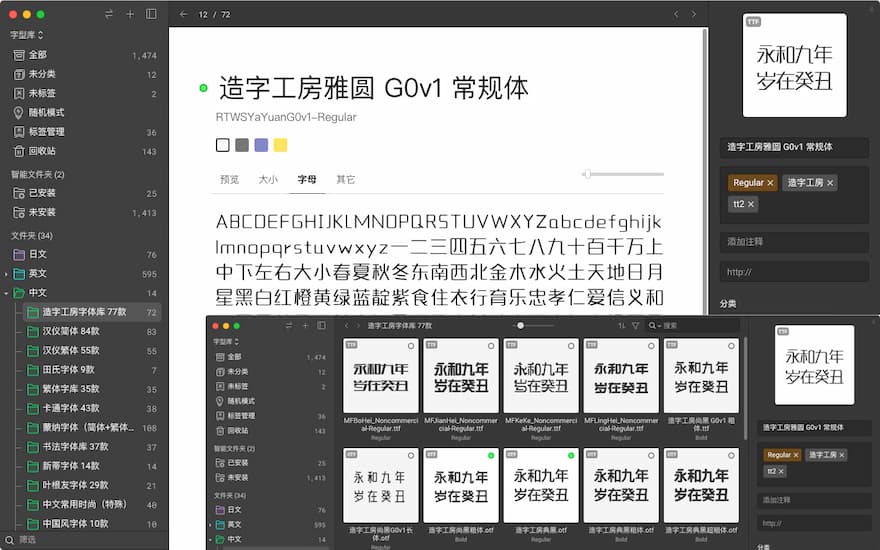
Task: Remove Regular tag in back window panel
Action: (770, 183)
